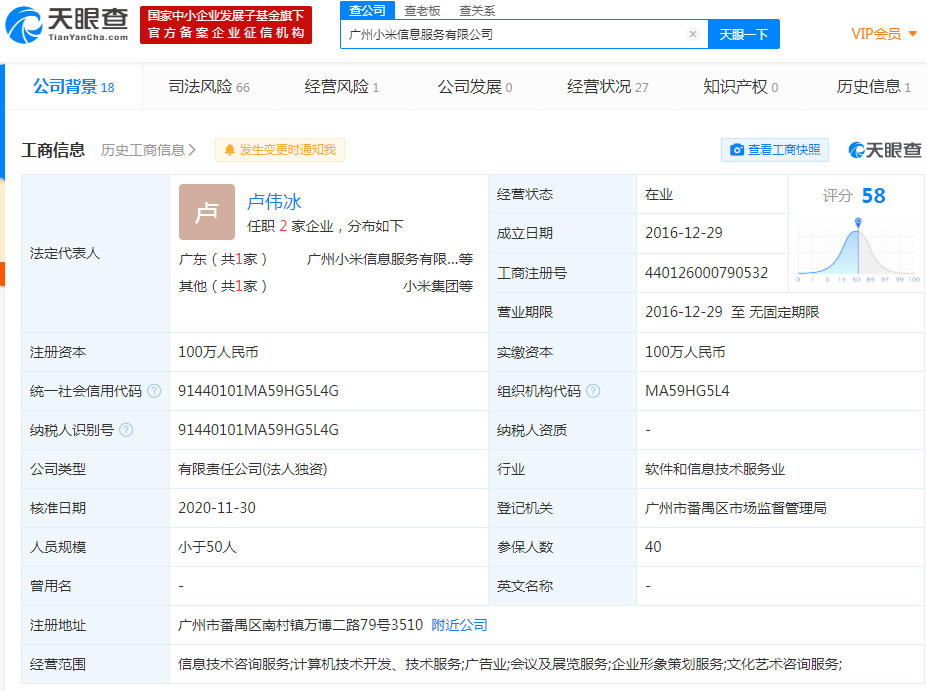Image resolution: width=927 pixels, height=691 pixels.
Task: Click the 工商信息 section heading
Action: tap(53, 150)
